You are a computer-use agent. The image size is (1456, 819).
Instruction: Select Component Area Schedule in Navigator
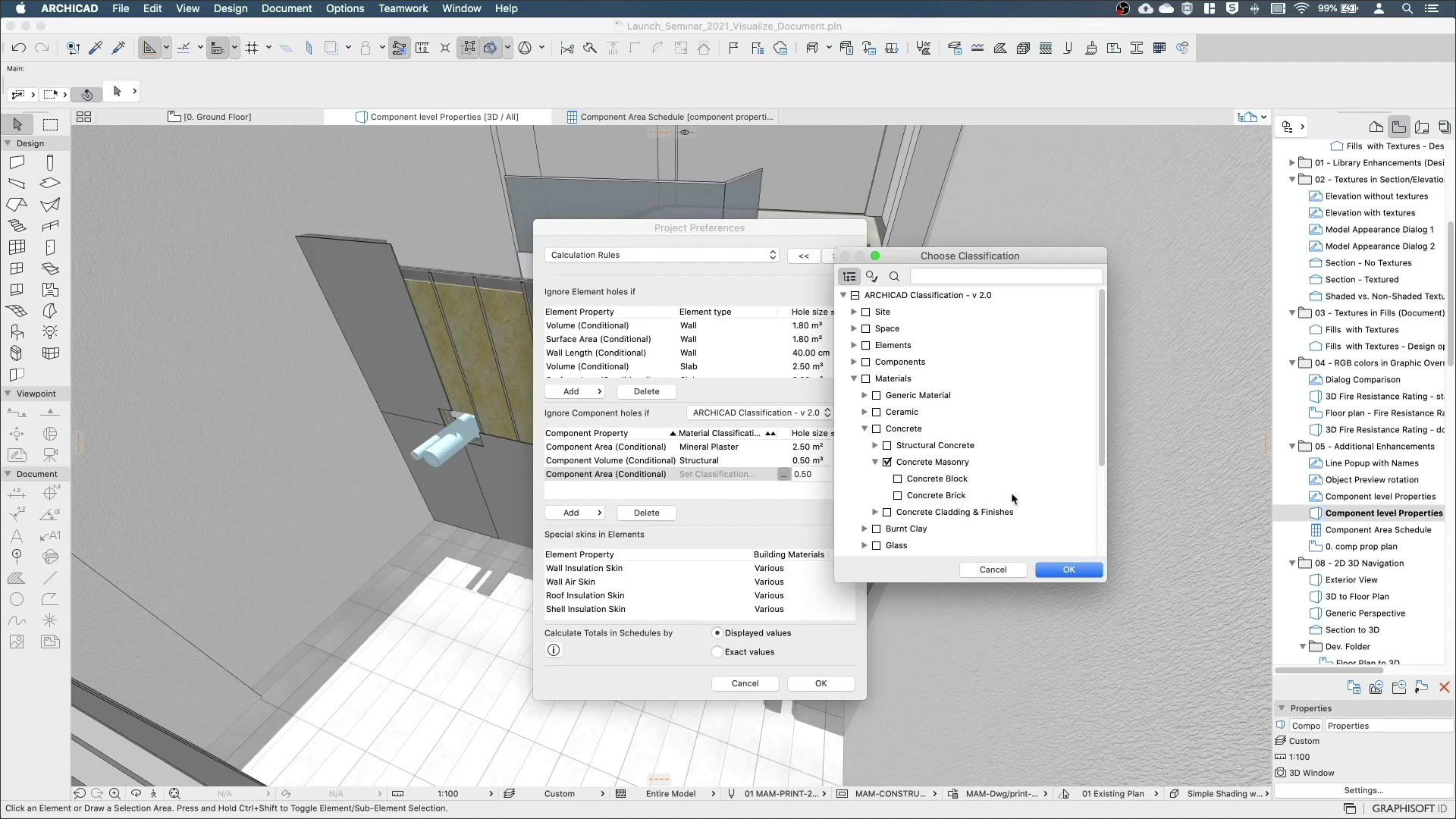pos(1378,530)
